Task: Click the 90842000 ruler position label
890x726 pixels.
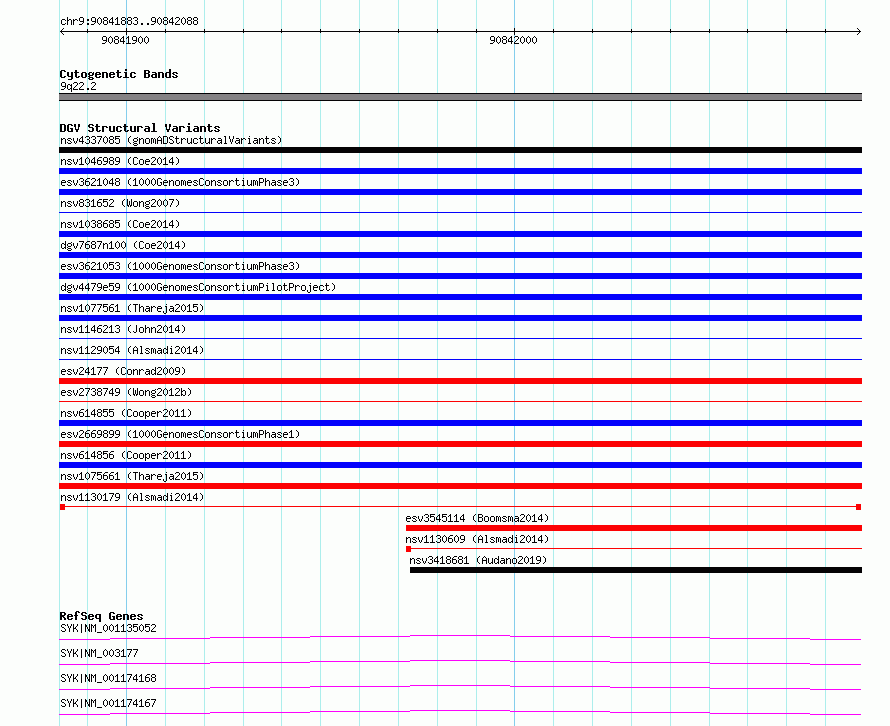Action: point(513,40)
